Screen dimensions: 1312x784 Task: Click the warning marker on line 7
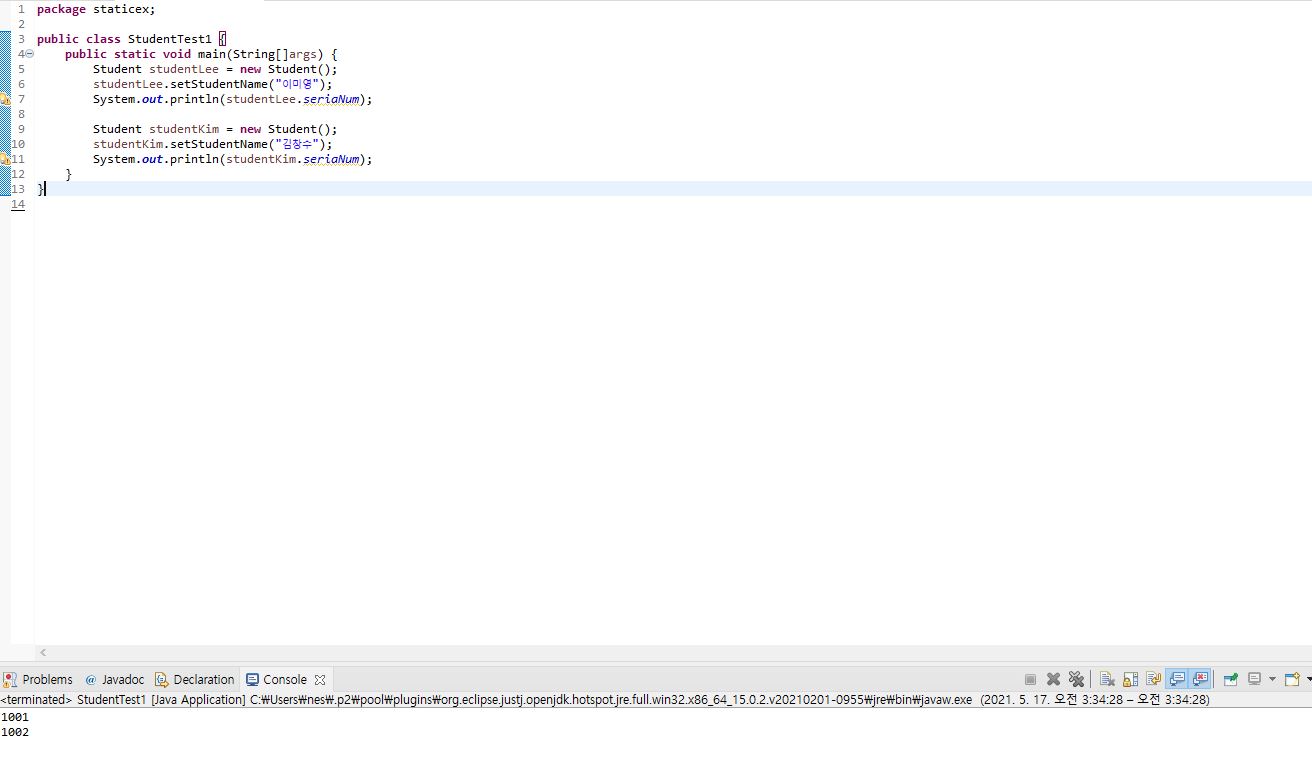(x=5, y=99)
